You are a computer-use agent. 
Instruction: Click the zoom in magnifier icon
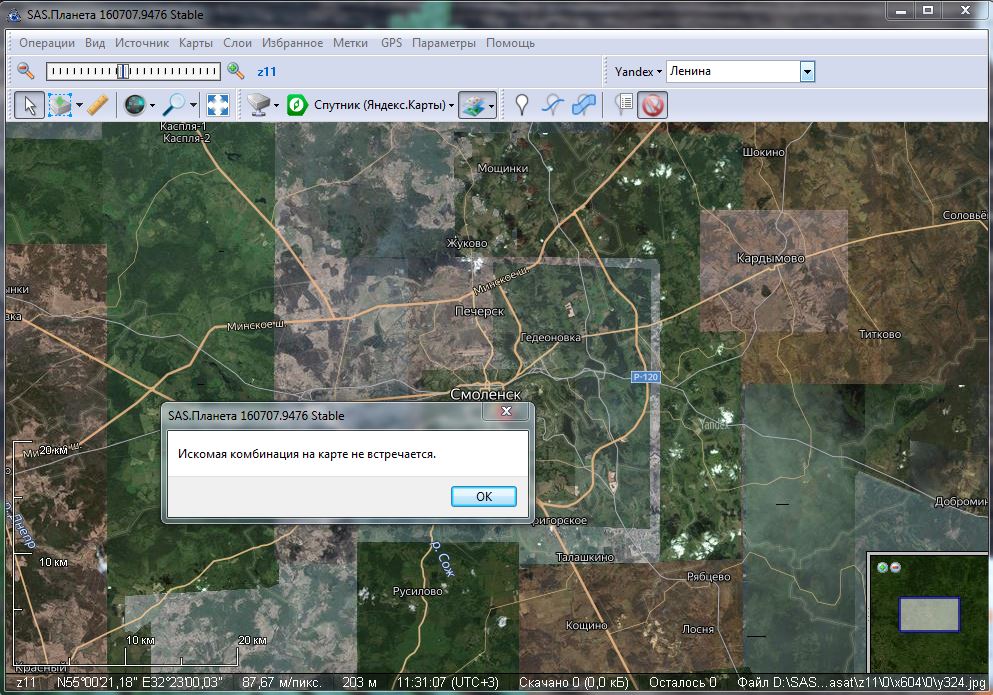click(x=236, y=71)
